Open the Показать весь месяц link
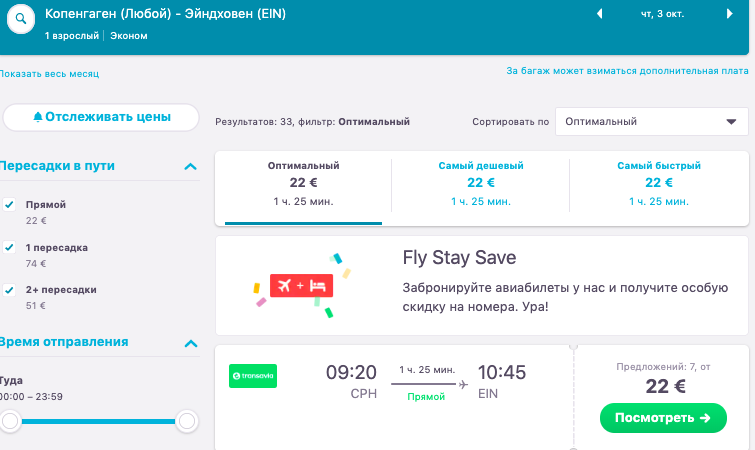755x450 pixels. pos(49,73)
